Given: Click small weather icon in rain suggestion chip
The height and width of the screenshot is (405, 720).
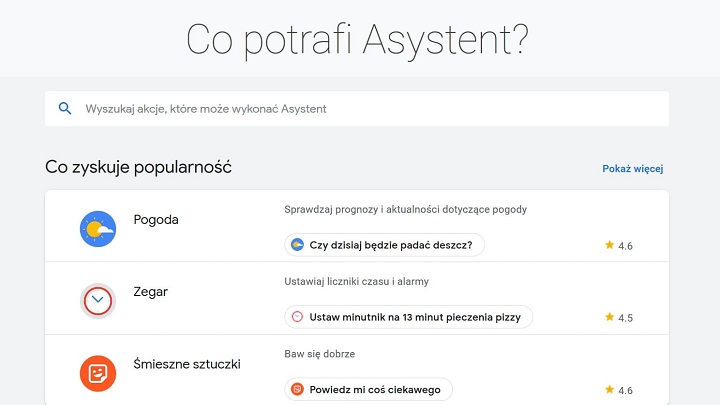Looking at the screenshot, I should click(x=297, y=244).
